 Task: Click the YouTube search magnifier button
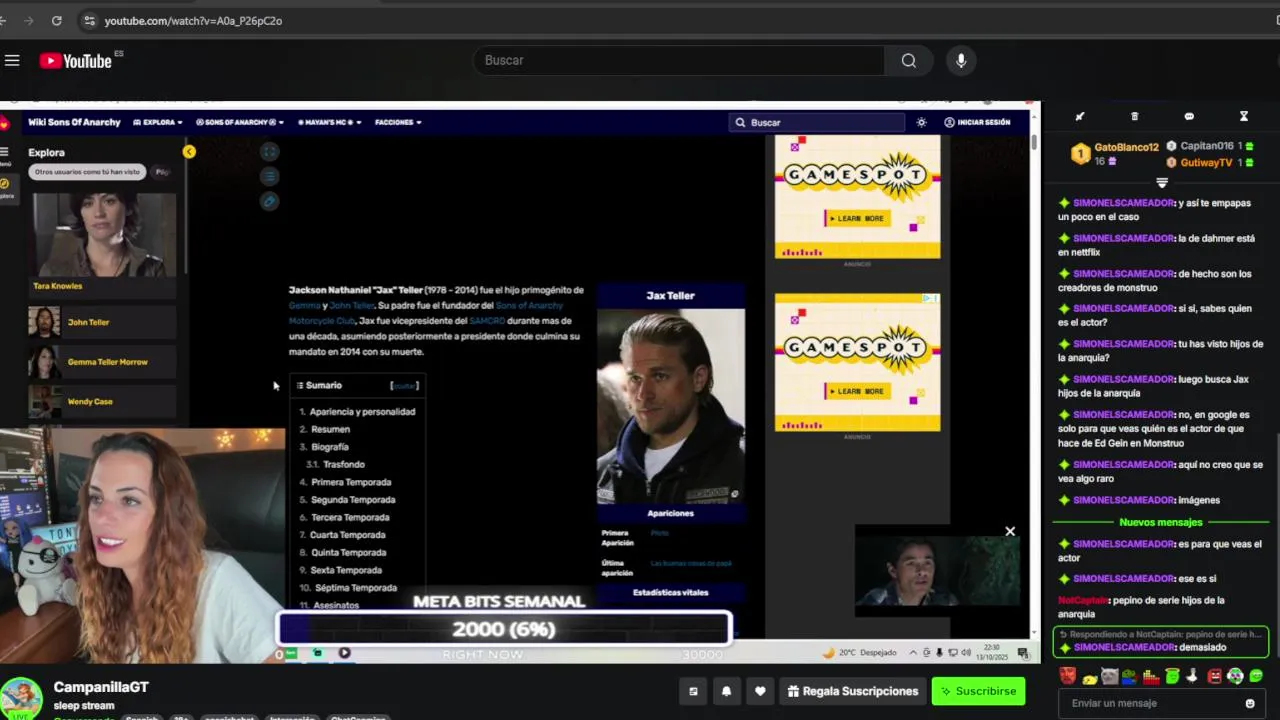pos(908,61)
